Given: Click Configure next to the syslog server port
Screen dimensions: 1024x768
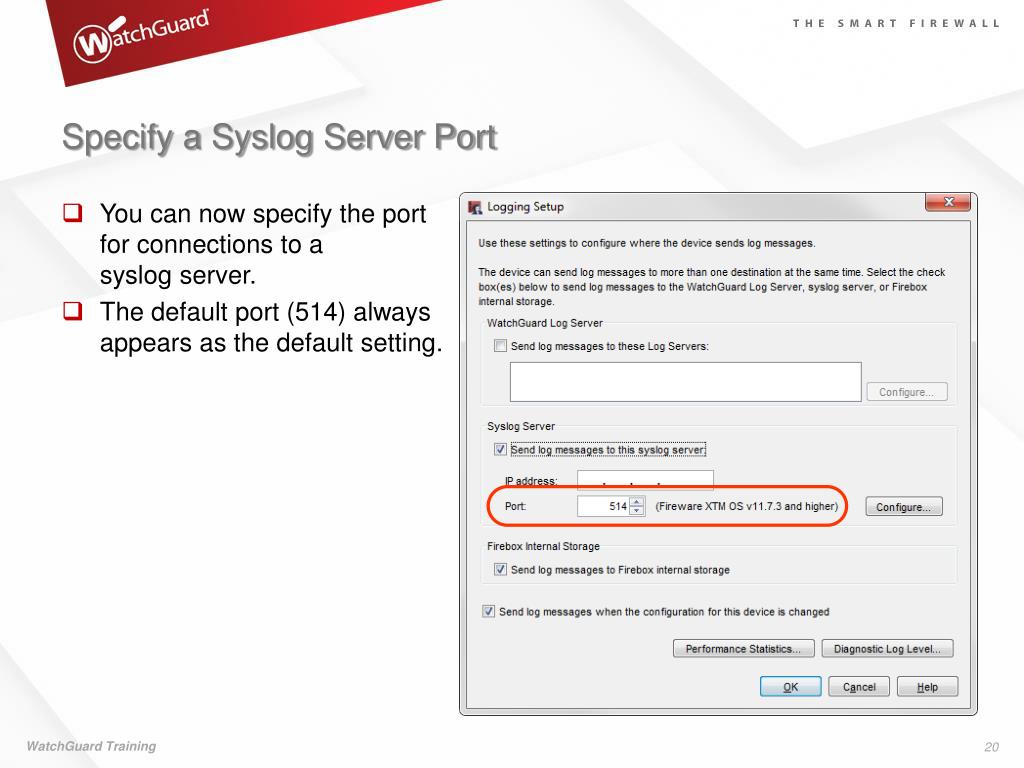Looking at the screenshot, I should click(902, 506).
